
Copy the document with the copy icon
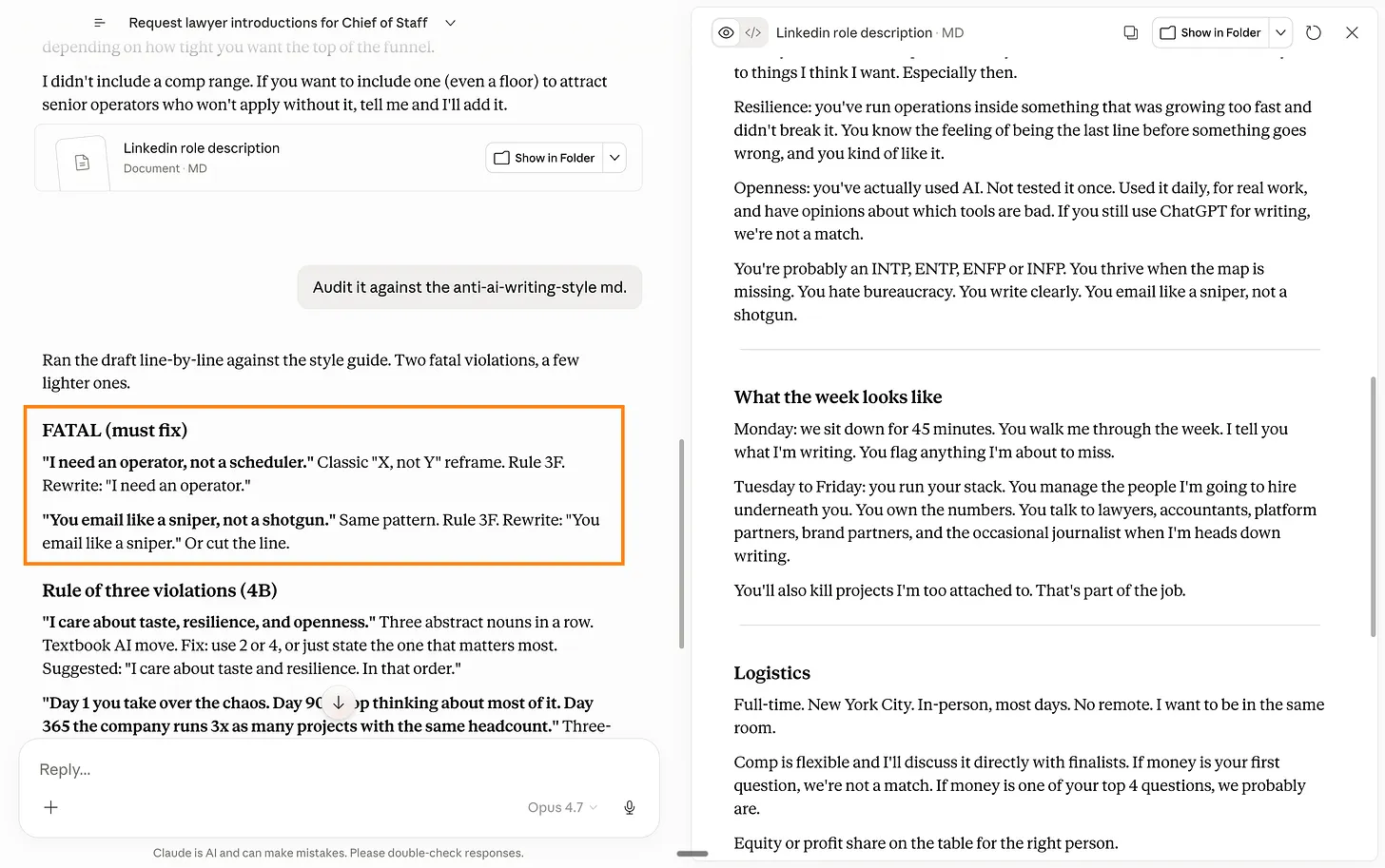[1131, 32]
